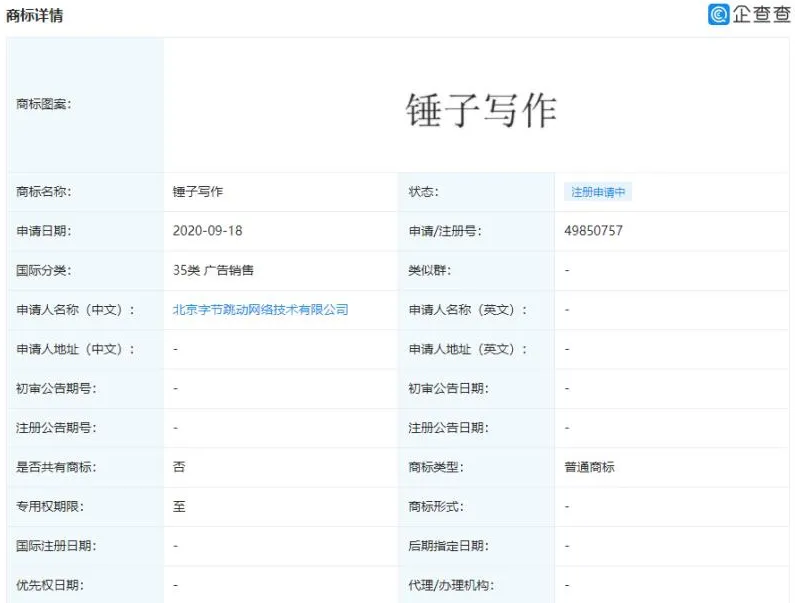Click the 申请日期 label
Viewport: 795px width, 610px height.
click(x=44, y=231)
